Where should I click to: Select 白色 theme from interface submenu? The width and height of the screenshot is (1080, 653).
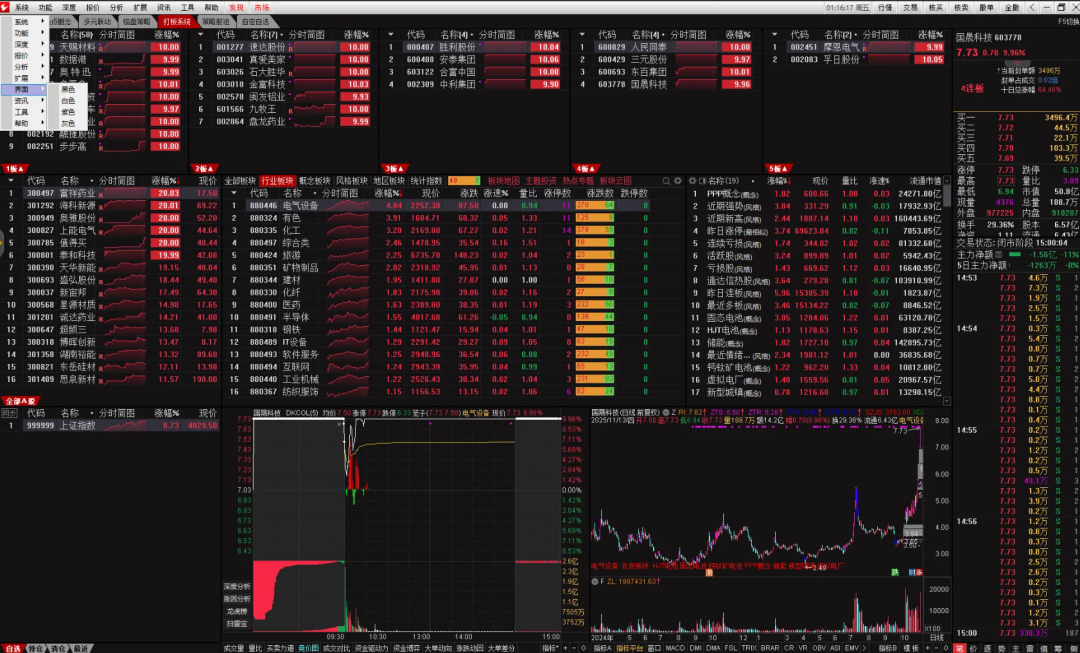[x=68, y=101]
